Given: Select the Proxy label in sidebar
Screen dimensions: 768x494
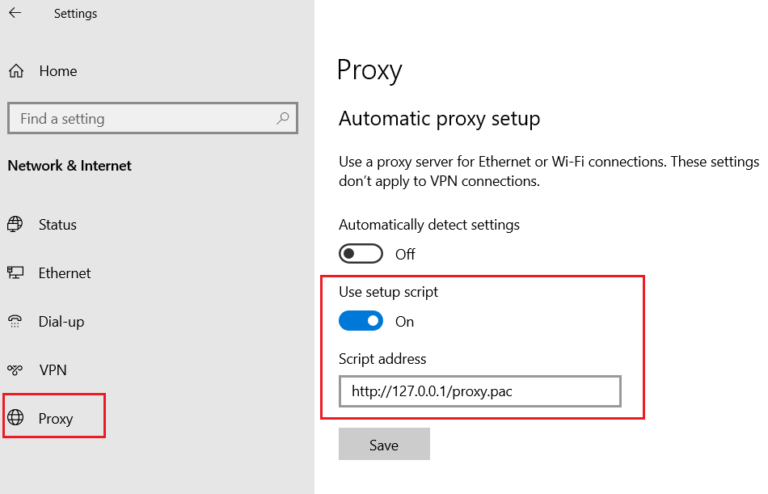Looking at the screenshot, I should (56, 419).
